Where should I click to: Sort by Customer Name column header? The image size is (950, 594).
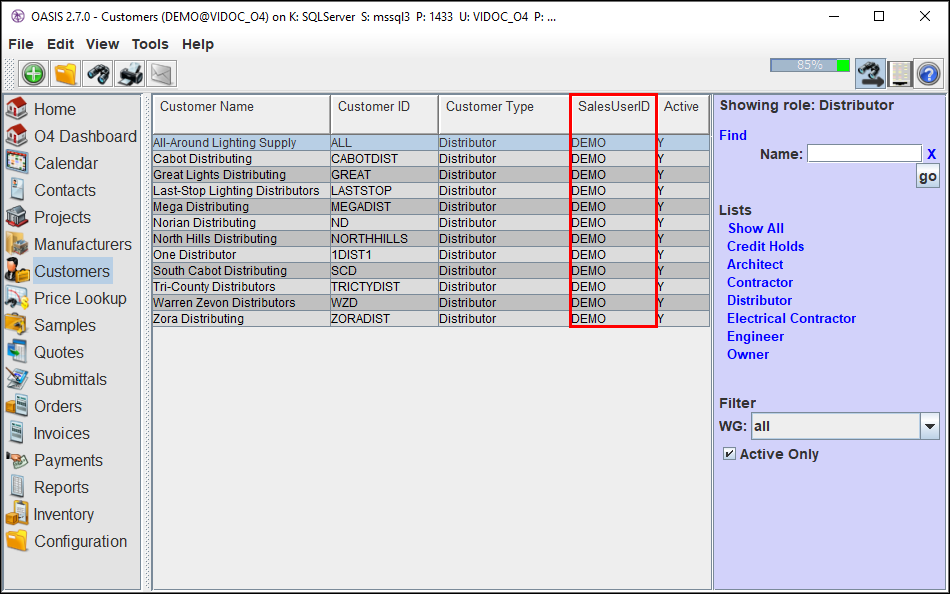(241, 114)
